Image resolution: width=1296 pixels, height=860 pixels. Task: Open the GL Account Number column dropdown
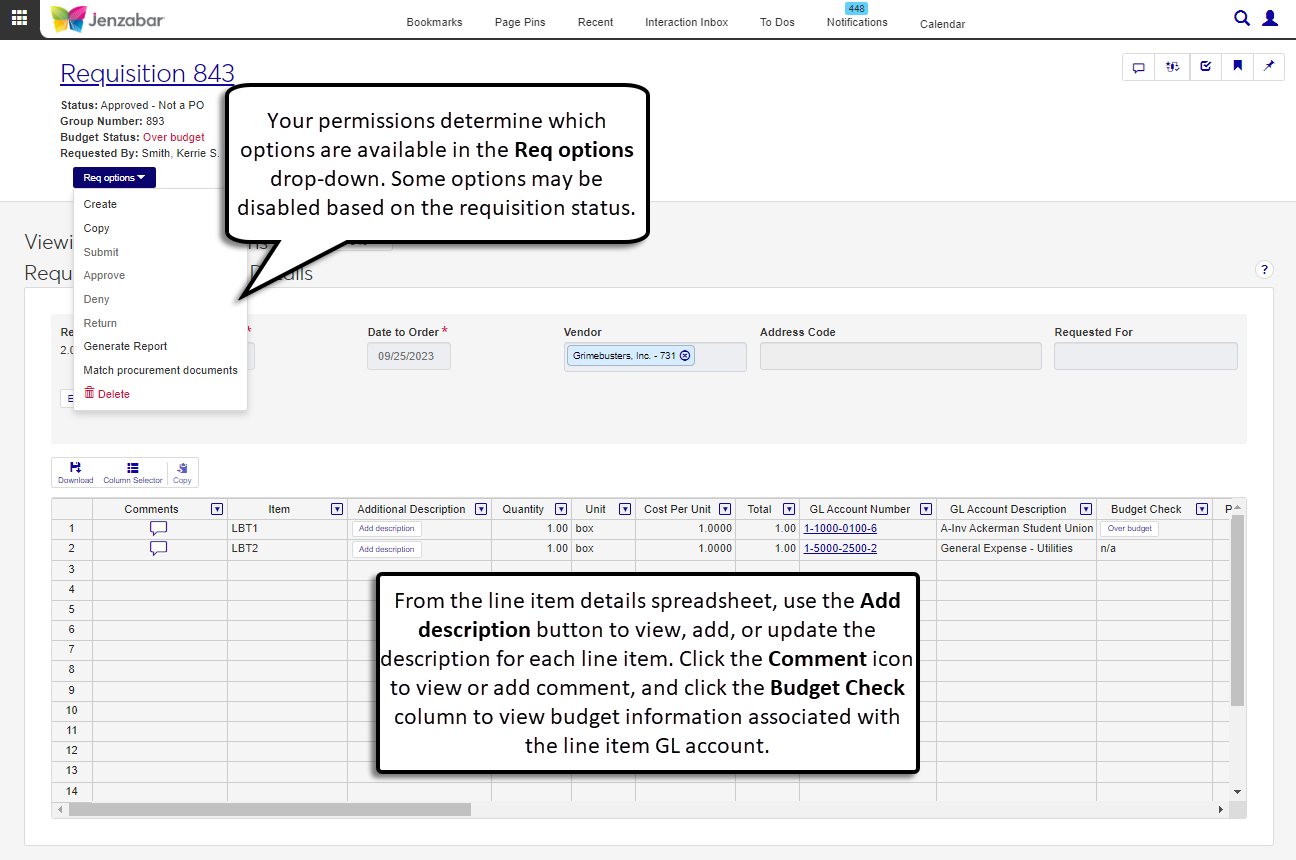click(926, 509)
